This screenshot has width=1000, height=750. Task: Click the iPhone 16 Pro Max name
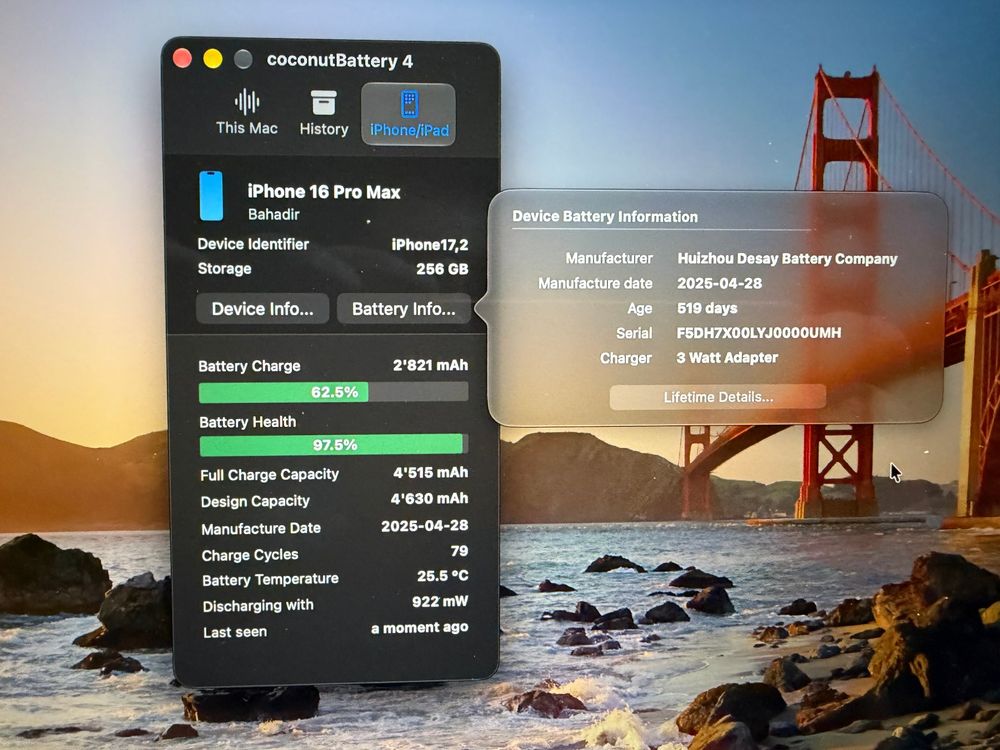324,192
